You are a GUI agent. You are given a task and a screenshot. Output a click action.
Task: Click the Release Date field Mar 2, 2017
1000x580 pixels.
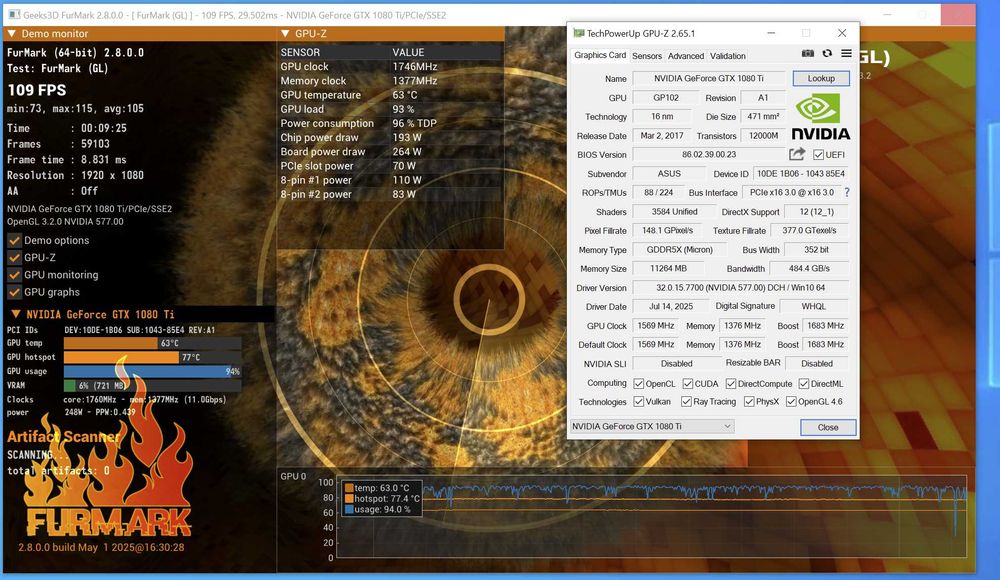tap(661, 136)
